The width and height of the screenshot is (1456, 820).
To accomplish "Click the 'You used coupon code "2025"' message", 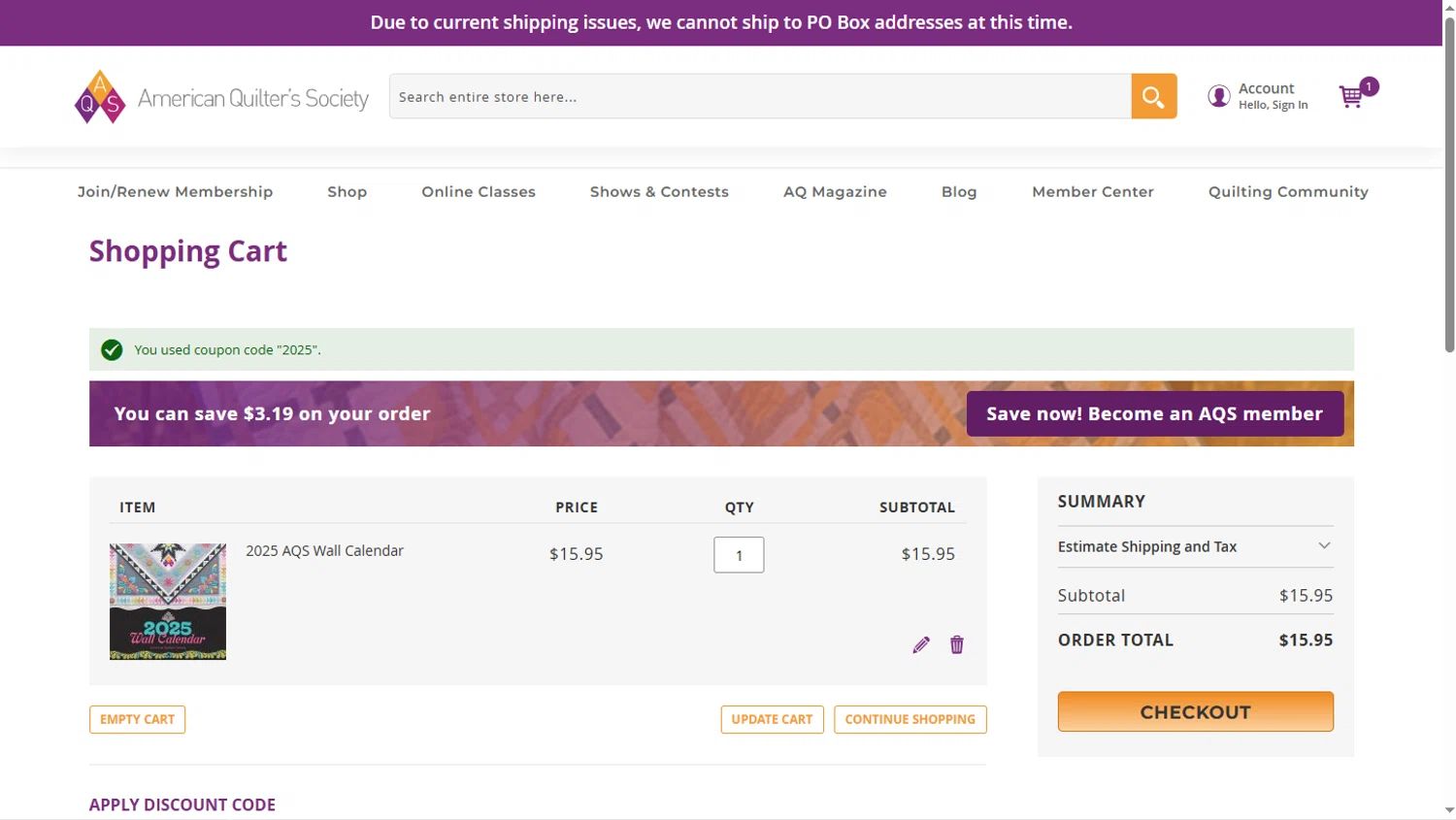I will [227, 349].
